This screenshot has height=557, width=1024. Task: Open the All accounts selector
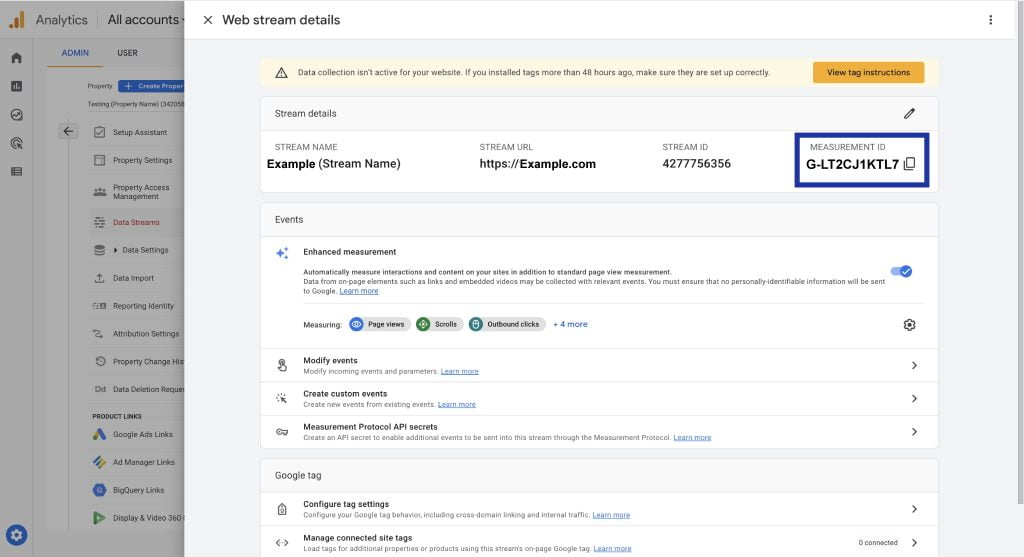(146, 20)
